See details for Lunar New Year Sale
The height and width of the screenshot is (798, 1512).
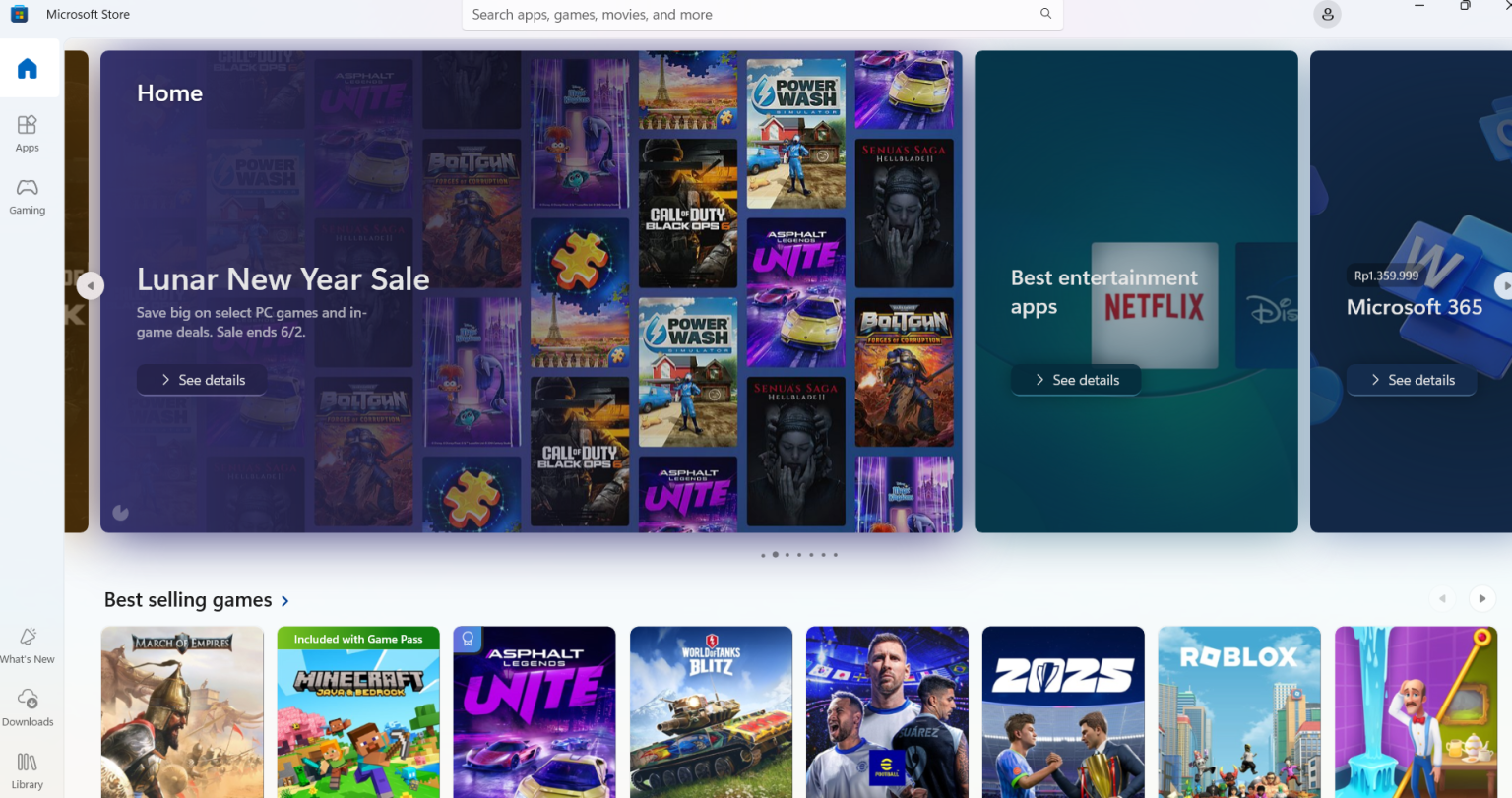[202, 380]
